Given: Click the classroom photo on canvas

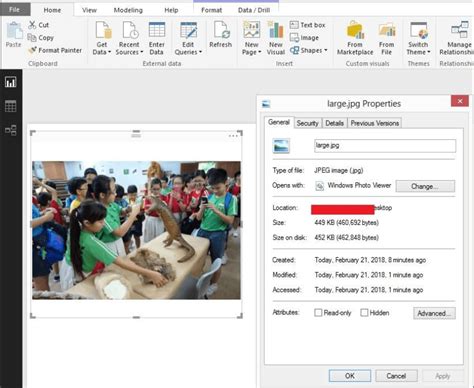Looking at the screenshot, I should [136, 230].
